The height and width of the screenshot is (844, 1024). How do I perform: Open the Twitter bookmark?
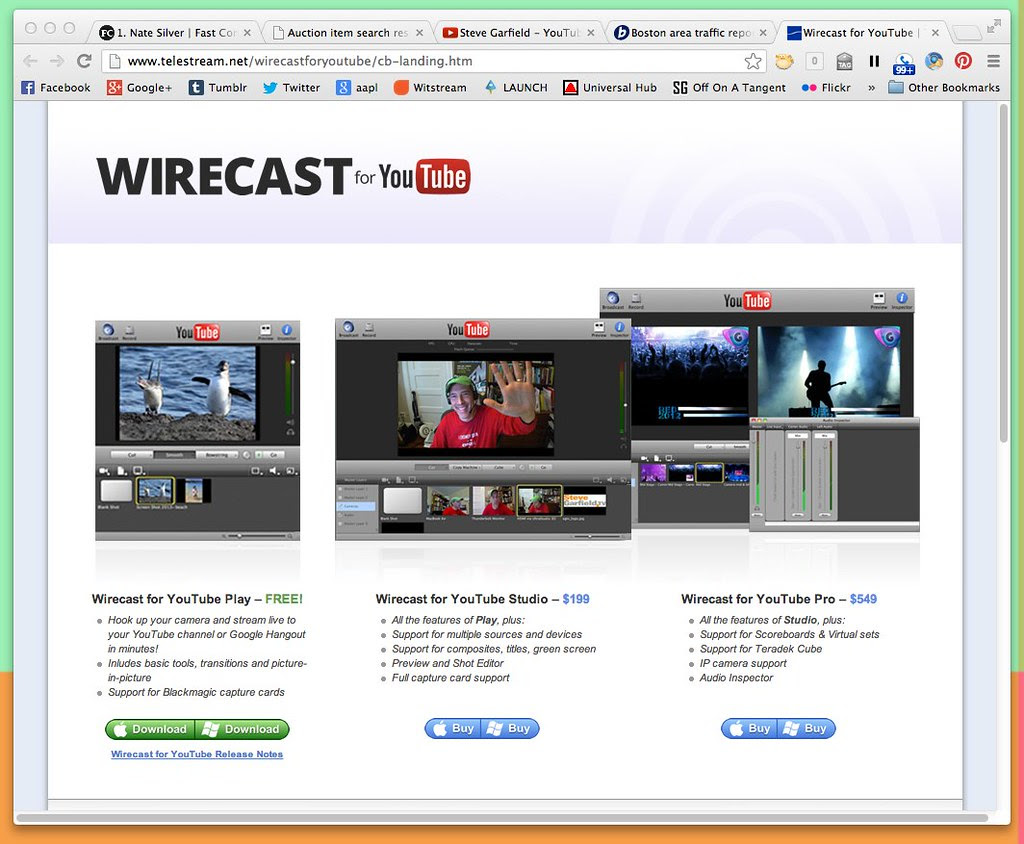point(291,88)
